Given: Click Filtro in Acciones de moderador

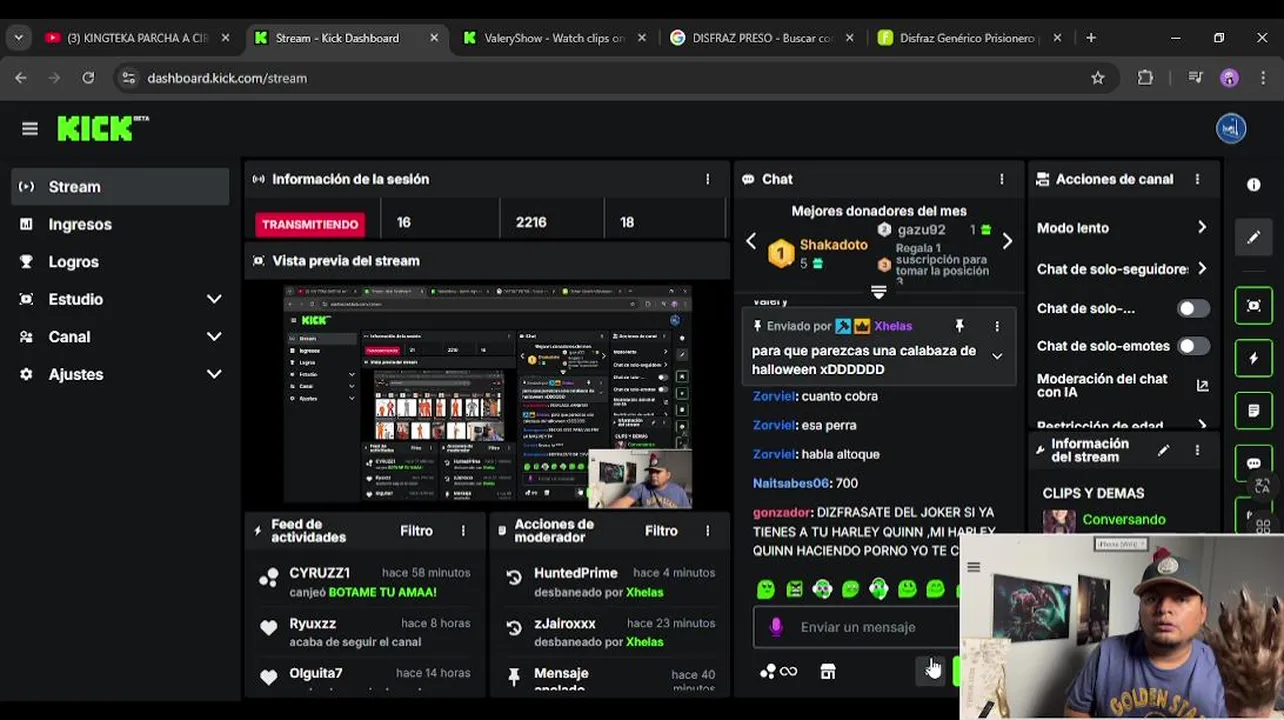Looking at the screenshot, I should tap(661, 531).
